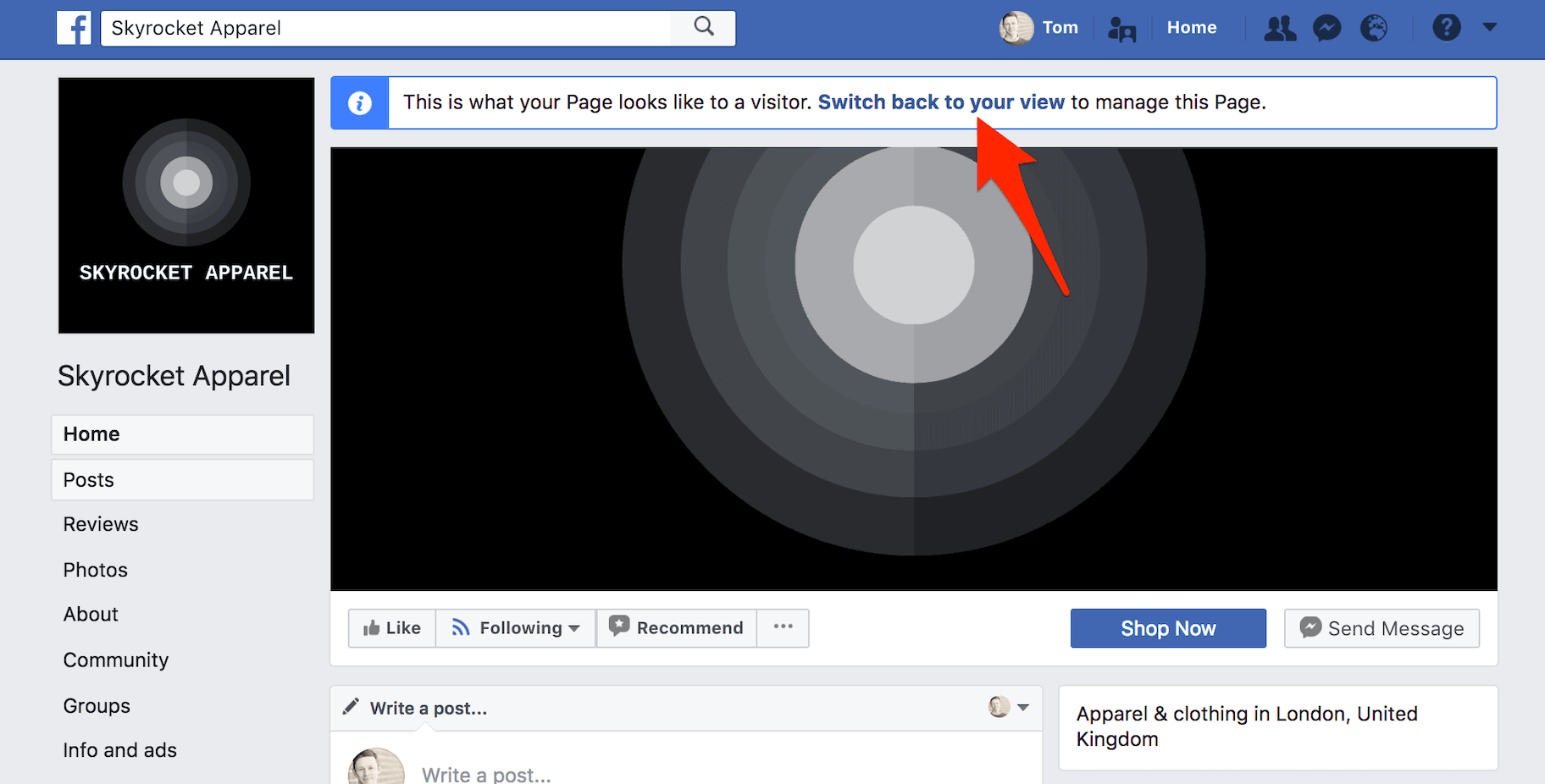Click the more options ellipsis button
The width and height of the screenshot is (1545, 784).
click(782, 627)
